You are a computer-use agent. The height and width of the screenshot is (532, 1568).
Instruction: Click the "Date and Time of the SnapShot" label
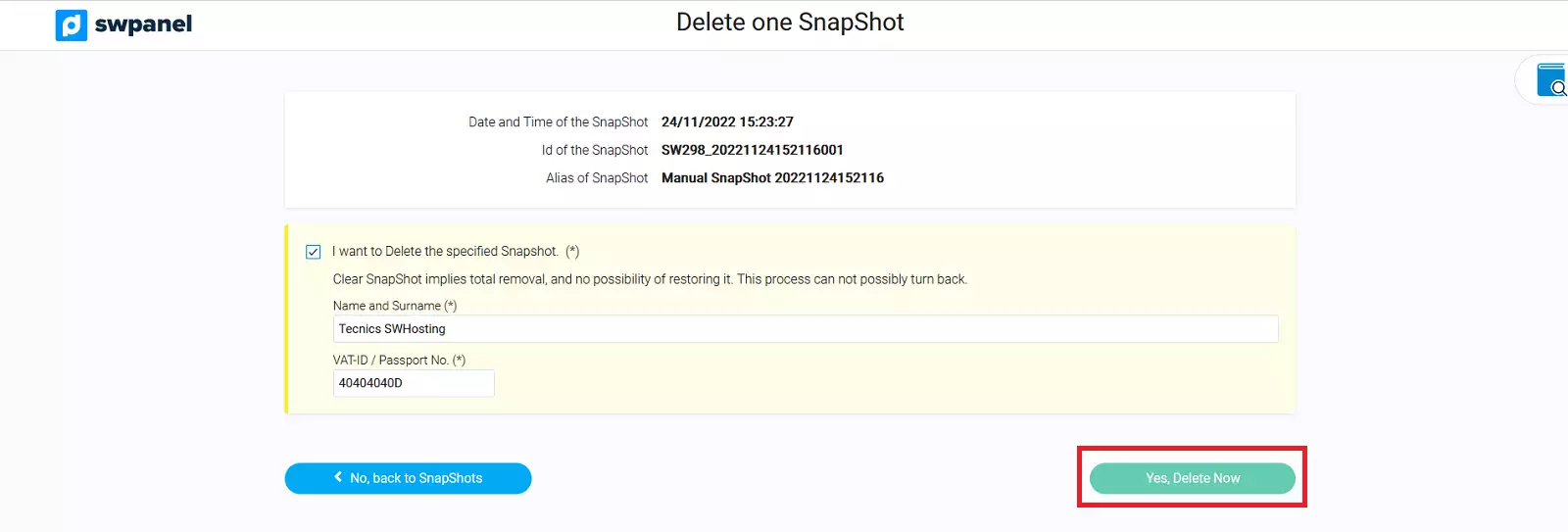558,122
